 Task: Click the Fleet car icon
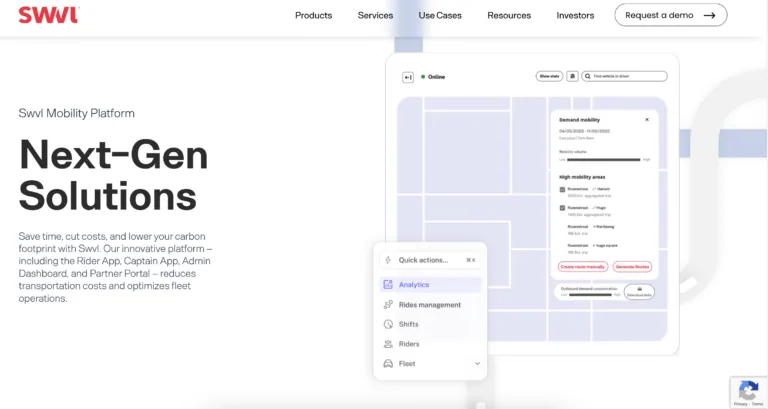[x=388, y=363]
